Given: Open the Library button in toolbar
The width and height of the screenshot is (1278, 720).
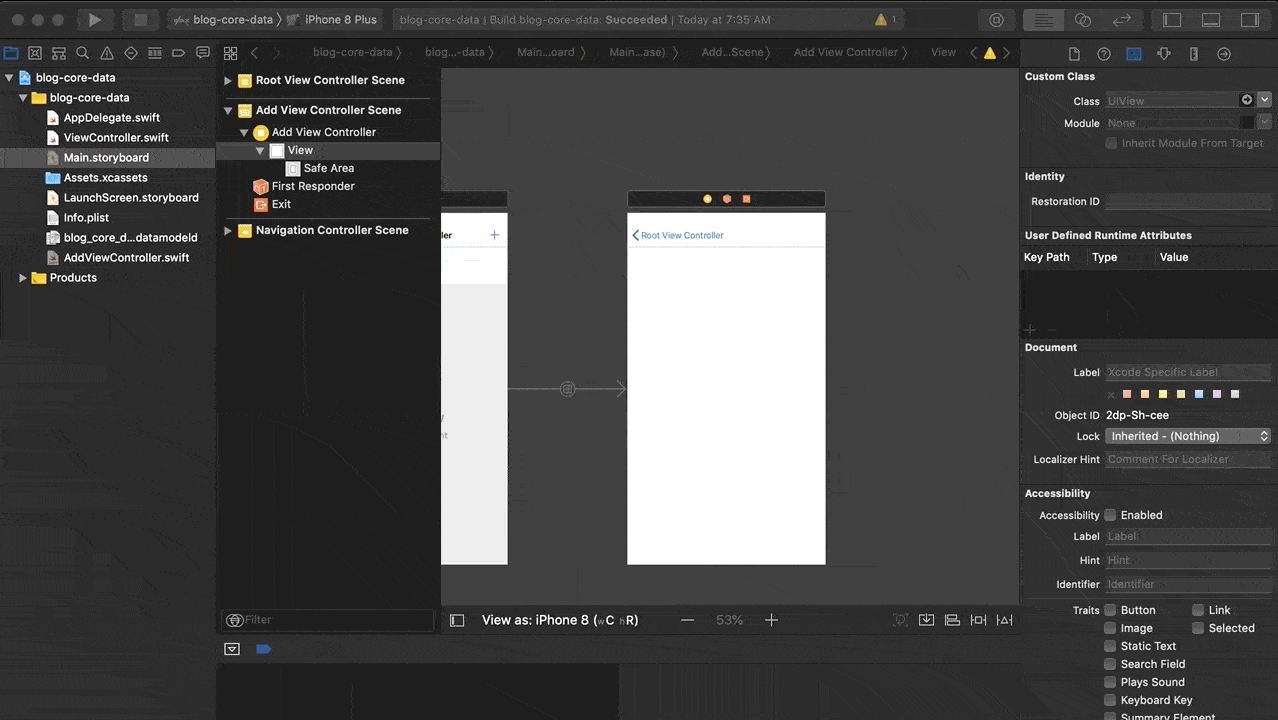Looking at the screenshot, I should tap(996, 20).
